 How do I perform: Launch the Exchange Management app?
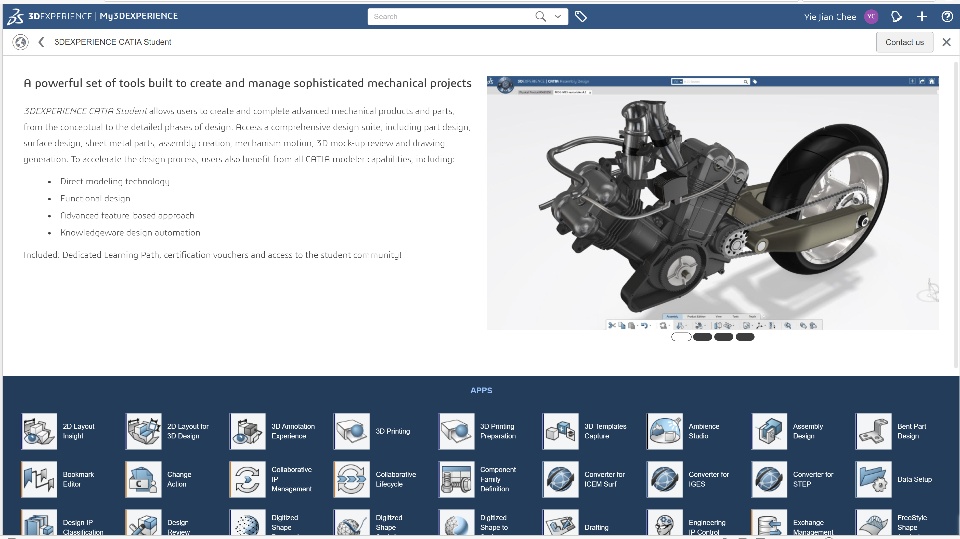pos(770,524)
